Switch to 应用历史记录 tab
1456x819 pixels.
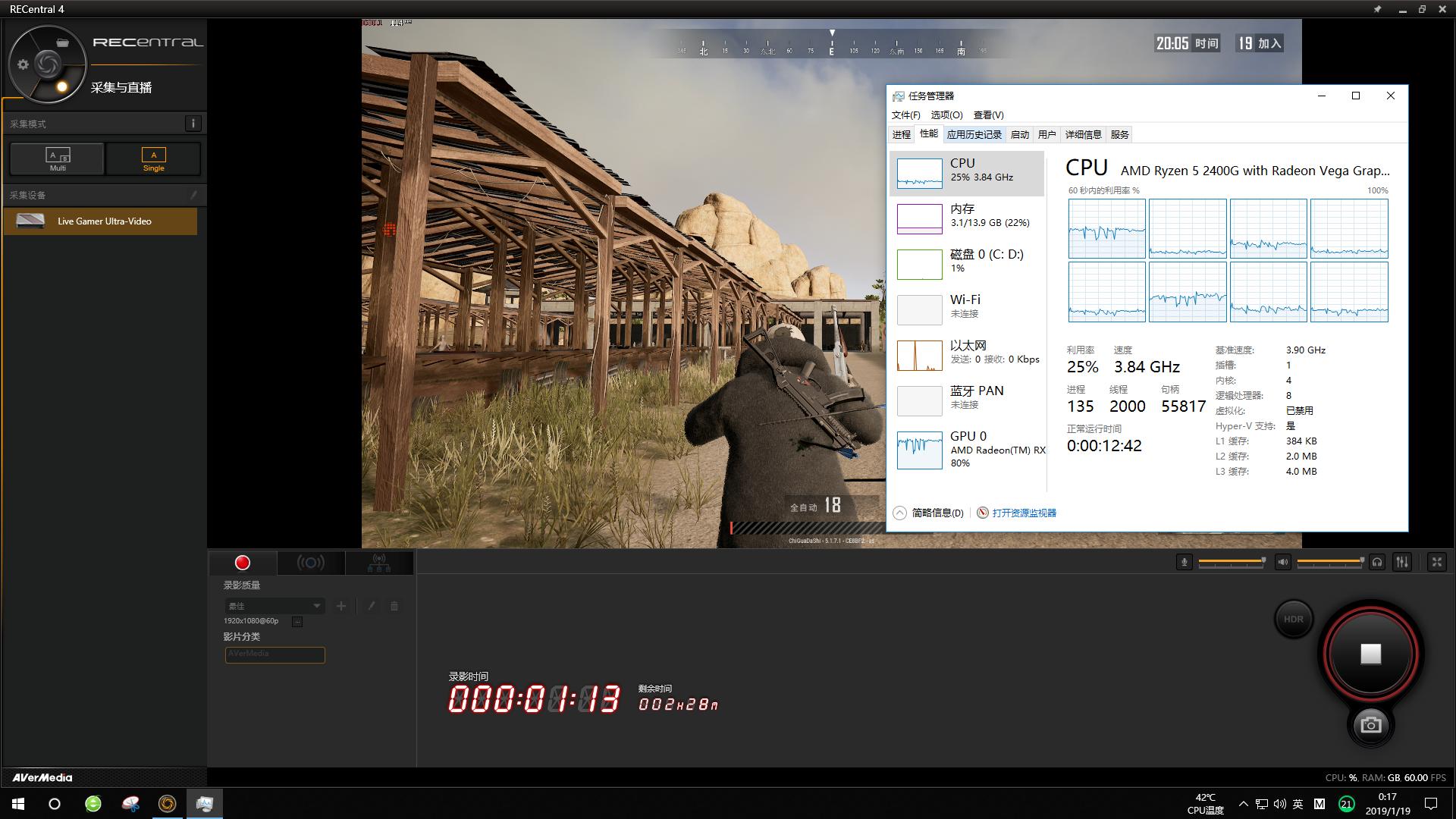[974, 135]
